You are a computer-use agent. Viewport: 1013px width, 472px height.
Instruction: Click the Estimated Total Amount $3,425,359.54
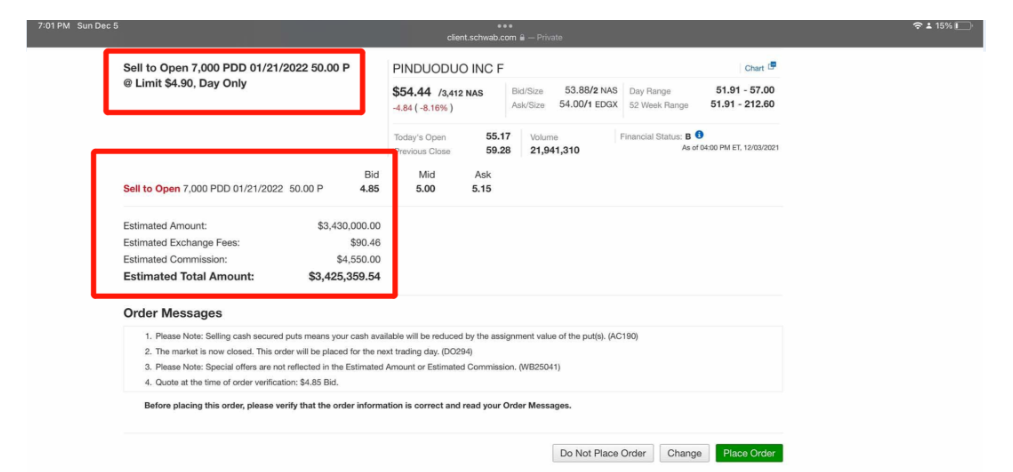(x=344, y=276)
